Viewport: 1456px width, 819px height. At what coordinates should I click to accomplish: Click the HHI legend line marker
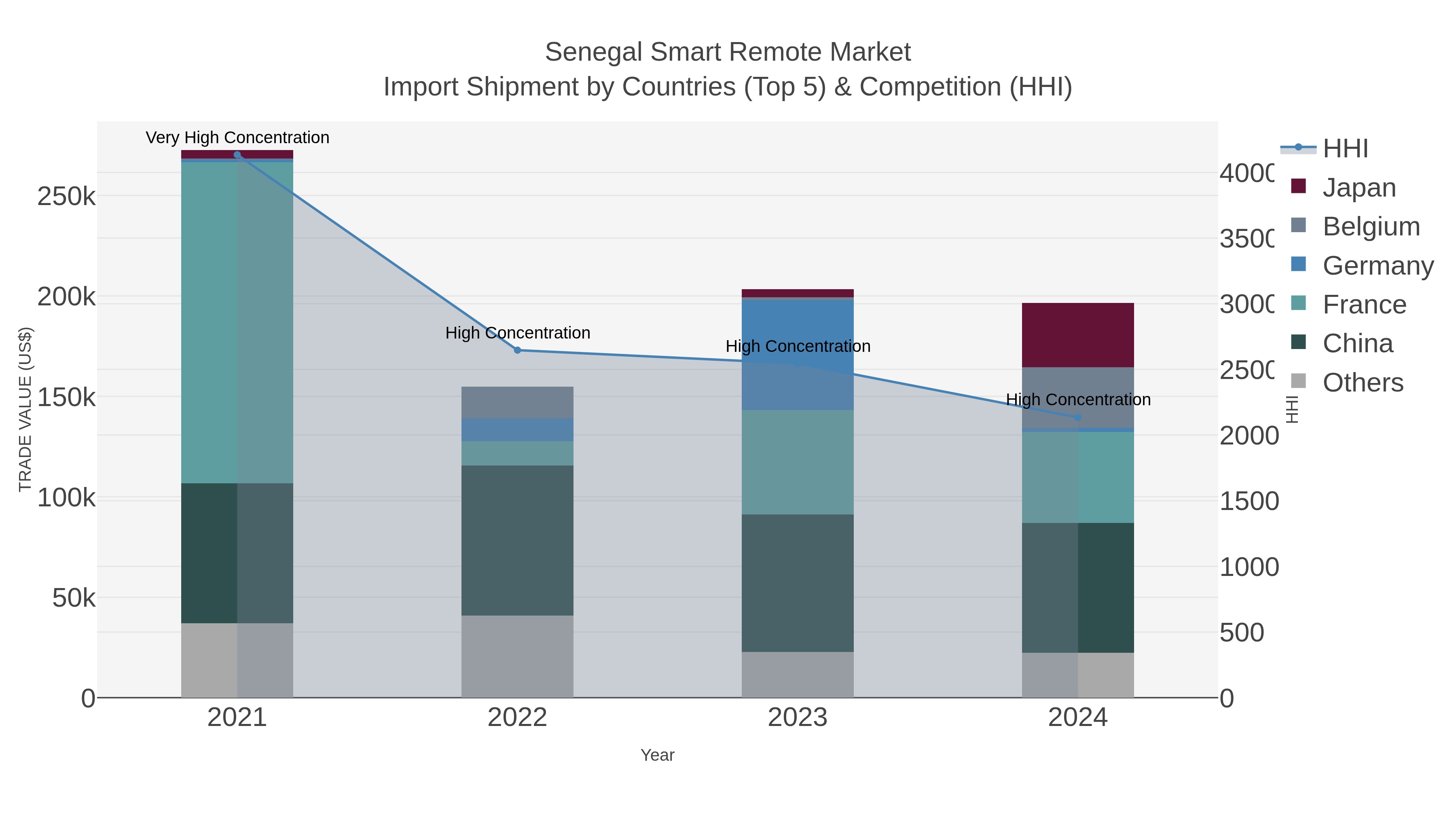tap(1298, 148)
